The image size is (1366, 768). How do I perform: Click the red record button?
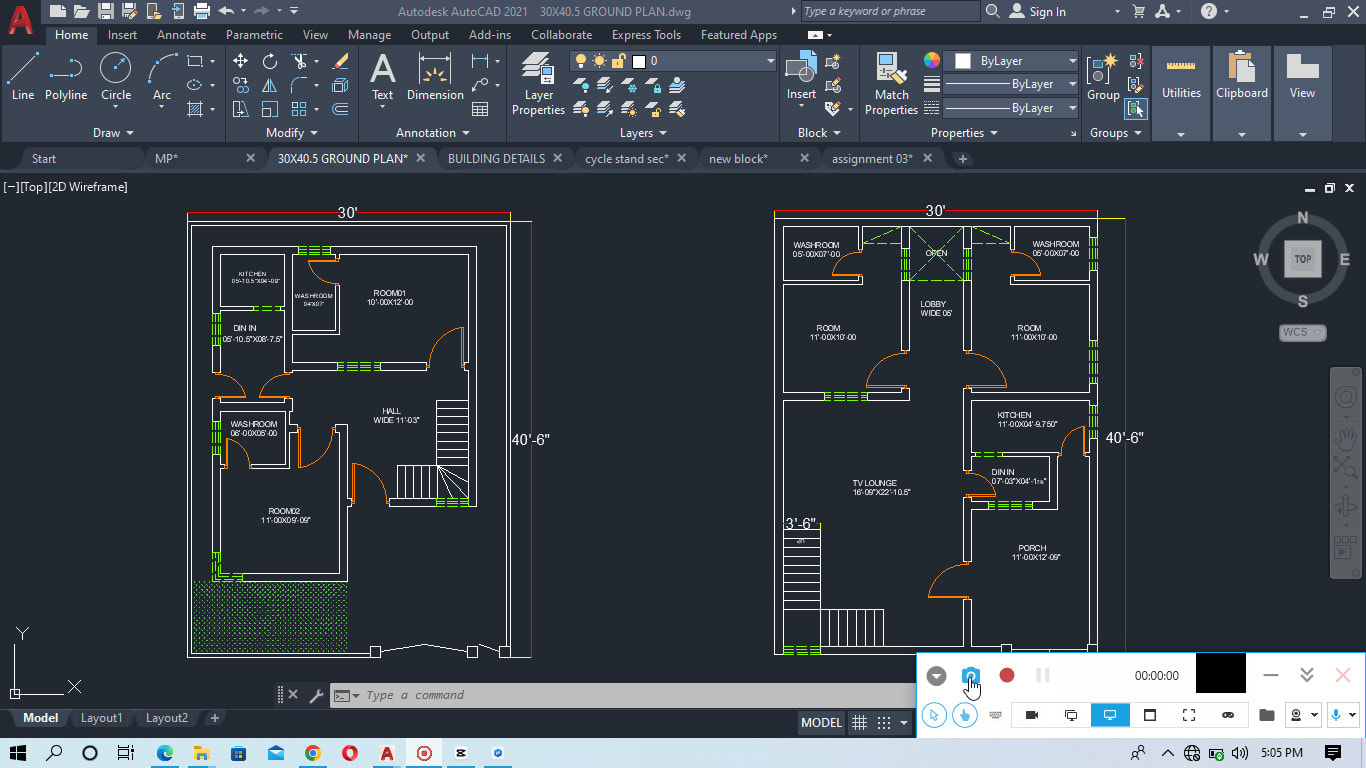coord(1007,675)
